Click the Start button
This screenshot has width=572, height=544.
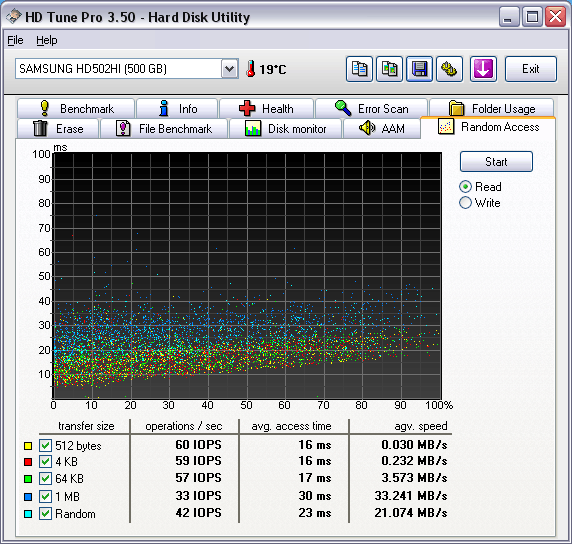coord(496,162)
